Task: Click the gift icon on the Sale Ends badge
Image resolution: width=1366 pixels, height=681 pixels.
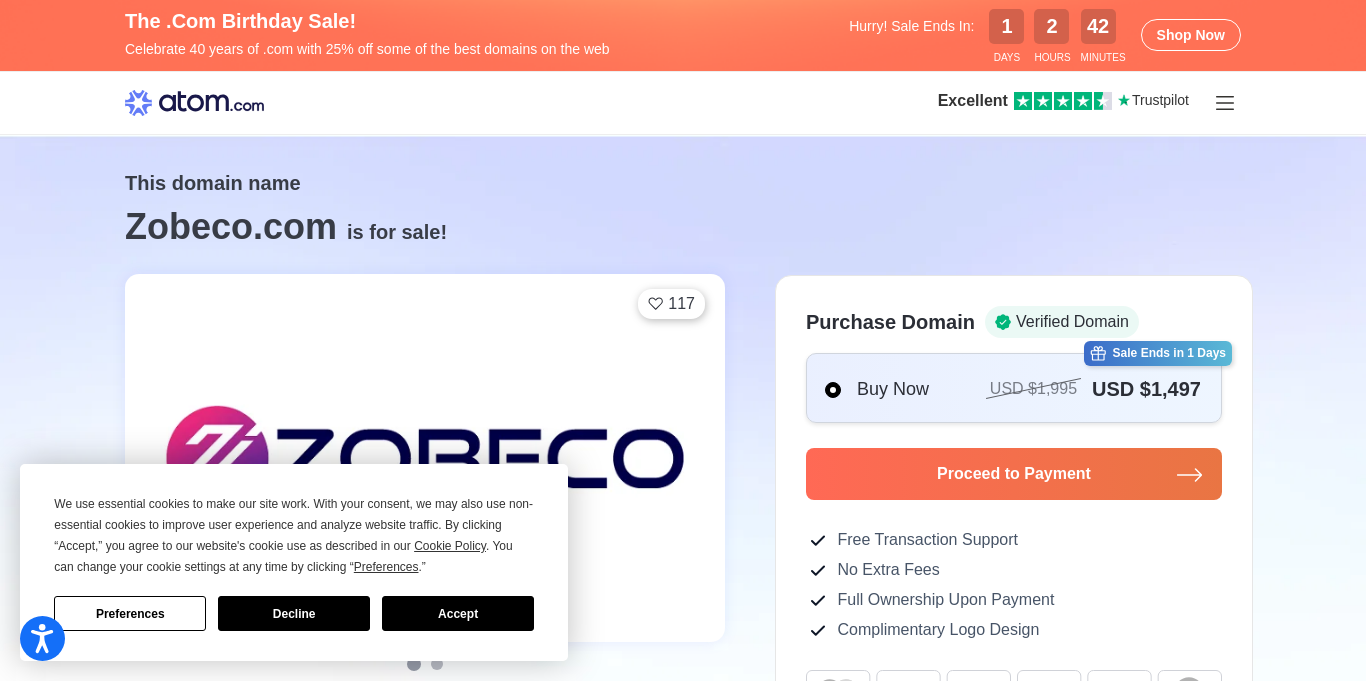Action: click(1098, 353)
